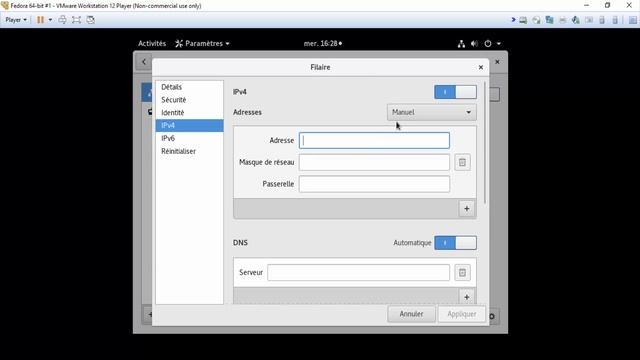Click the Appliquer button
This screenshot has height=360, width=640.
[x=462, y=314]
